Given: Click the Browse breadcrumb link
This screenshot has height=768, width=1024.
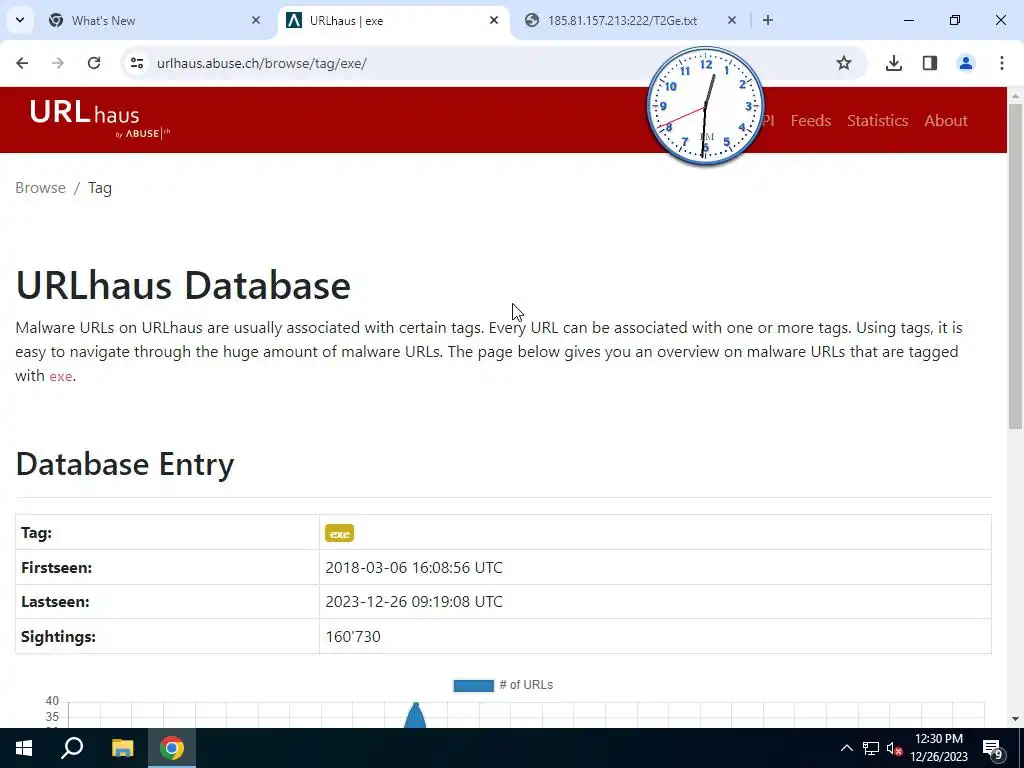Looking at the screenshot, I should [x=40, y=188].
